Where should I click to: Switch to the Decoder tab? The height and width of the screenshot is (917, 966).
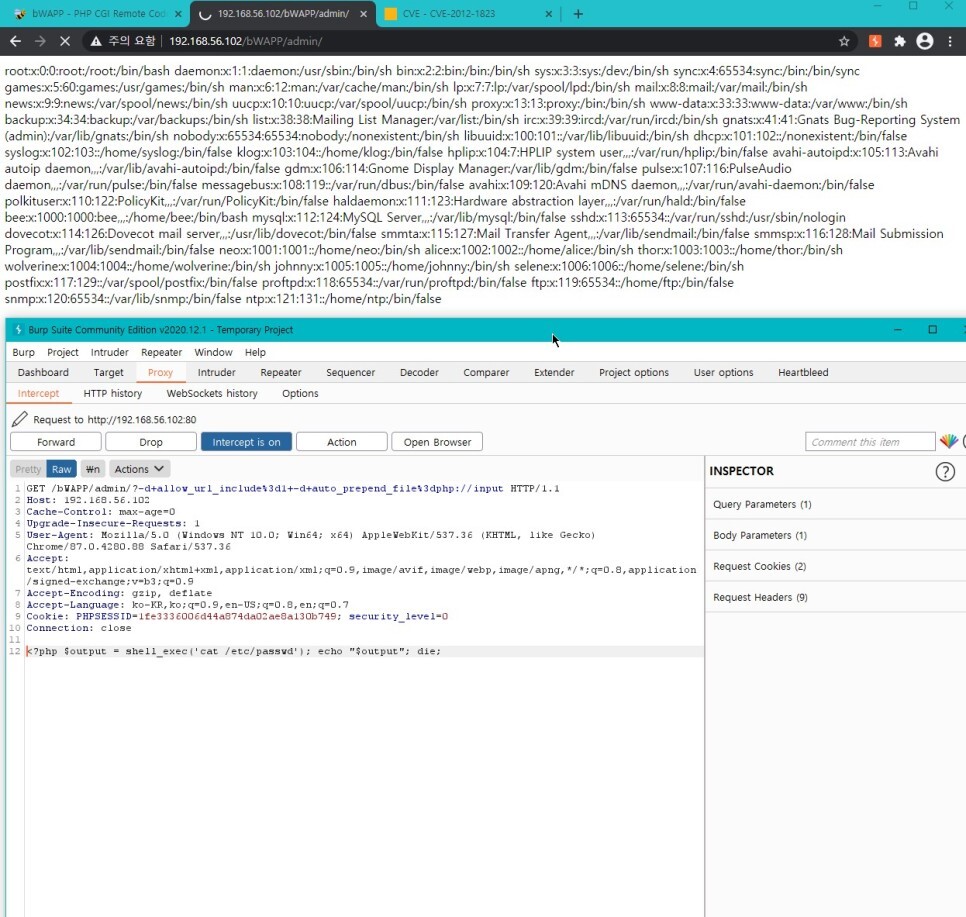click(419, 372)
